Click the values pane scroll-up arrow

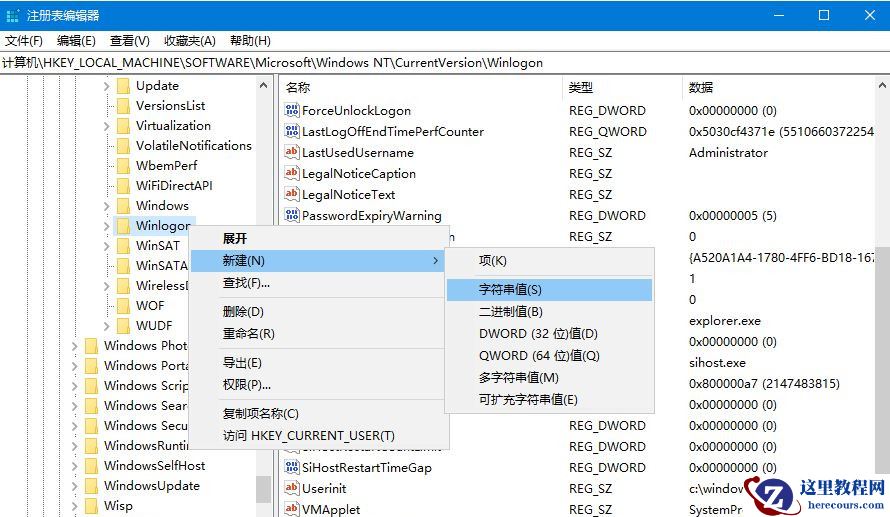(883, 86)
